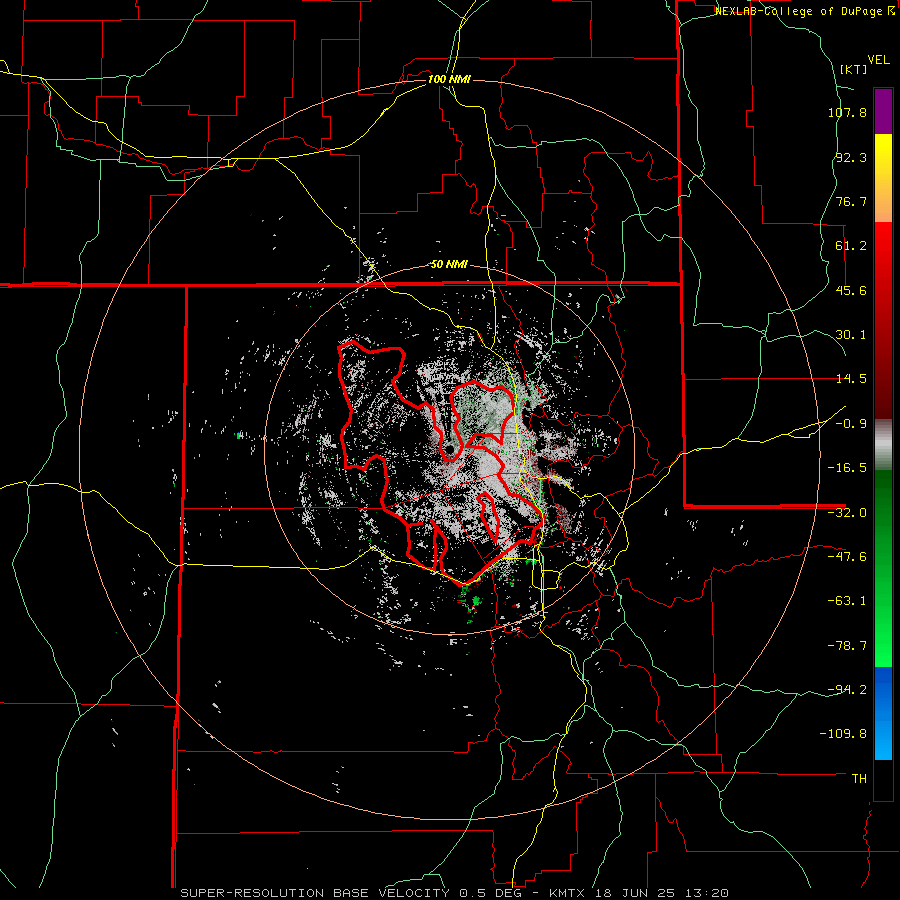900x900 pixels.
Task: Click the -63.1 velocity scale value
Action: 847,601
